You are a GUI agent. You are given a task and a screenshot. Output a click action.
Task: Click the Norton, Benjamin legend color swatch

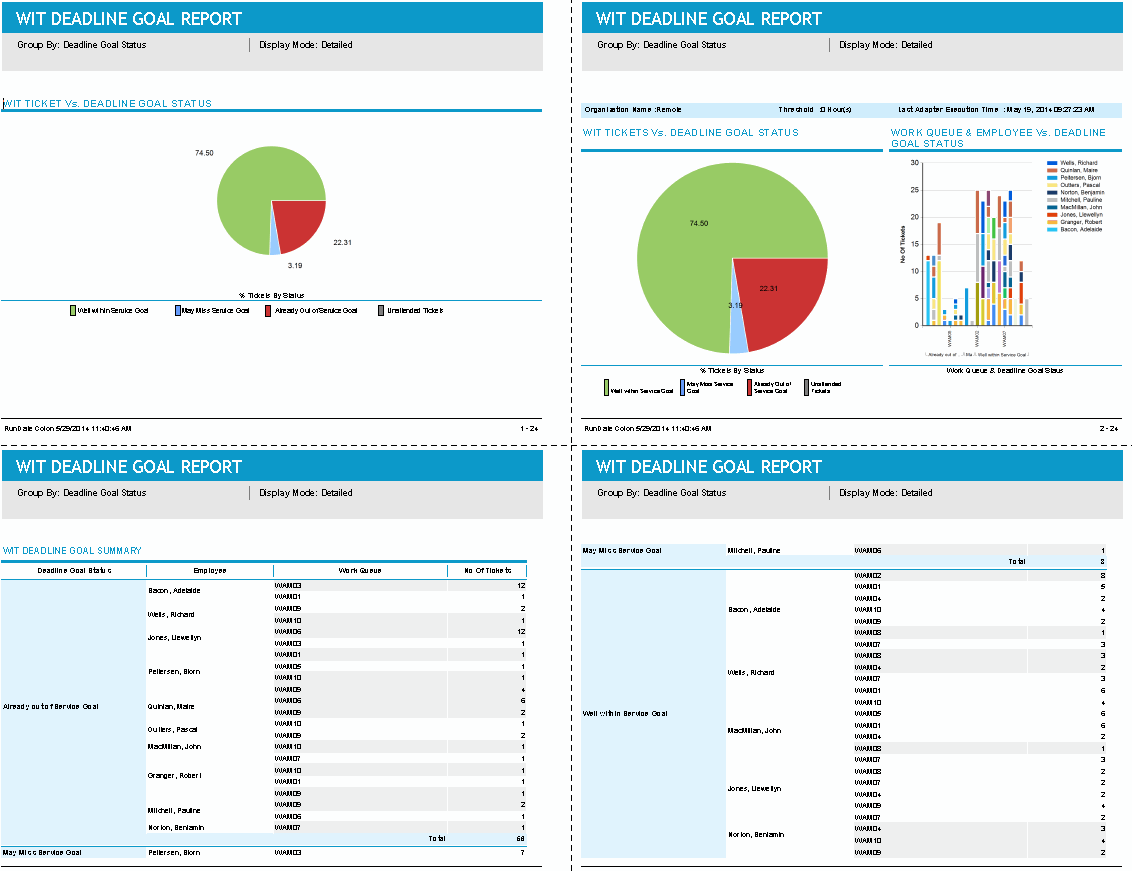(1052, 192)
